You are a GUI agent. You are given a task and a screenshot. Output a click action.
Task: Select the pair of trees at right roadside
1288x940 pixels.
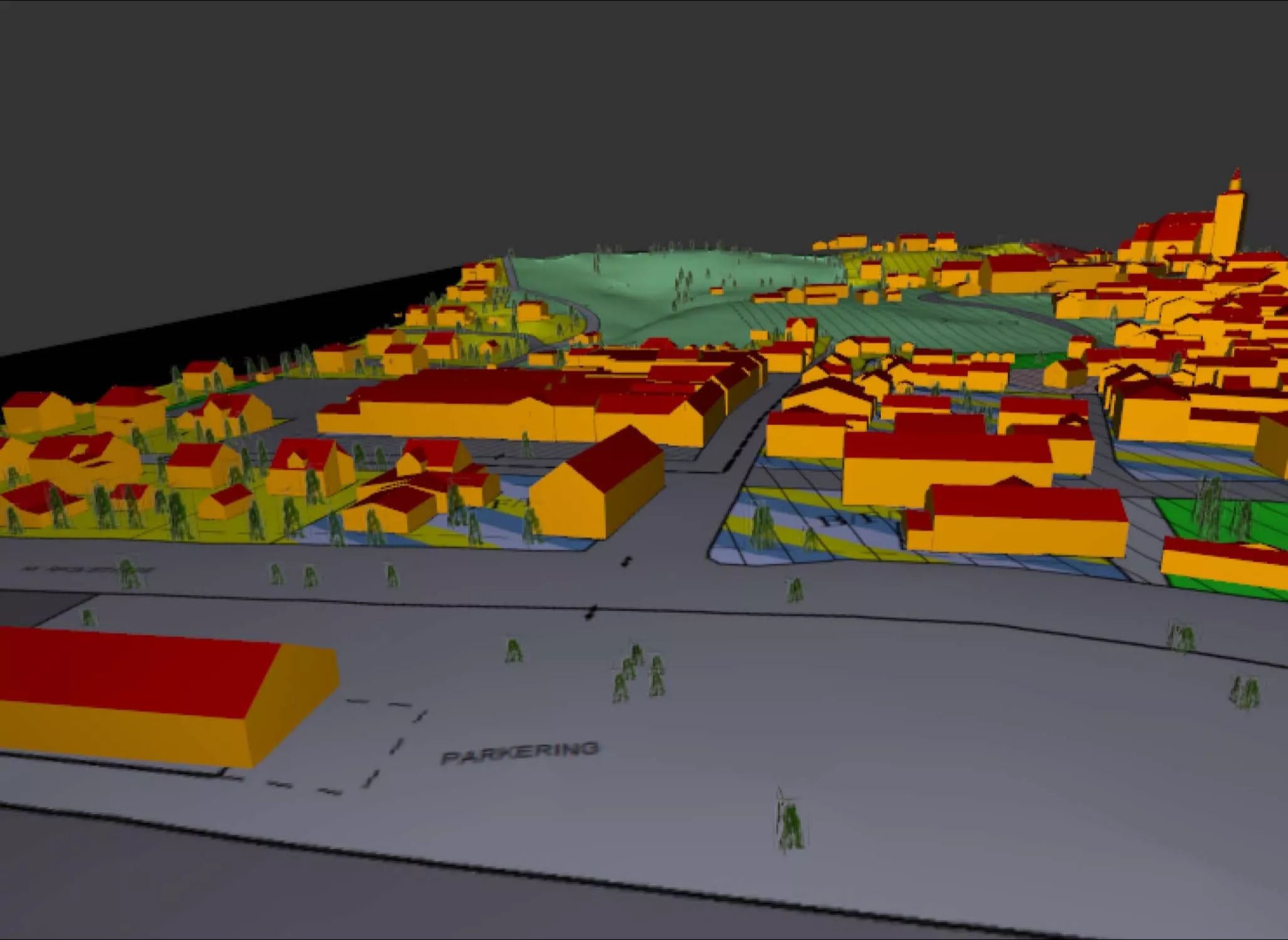(1181, 637)
